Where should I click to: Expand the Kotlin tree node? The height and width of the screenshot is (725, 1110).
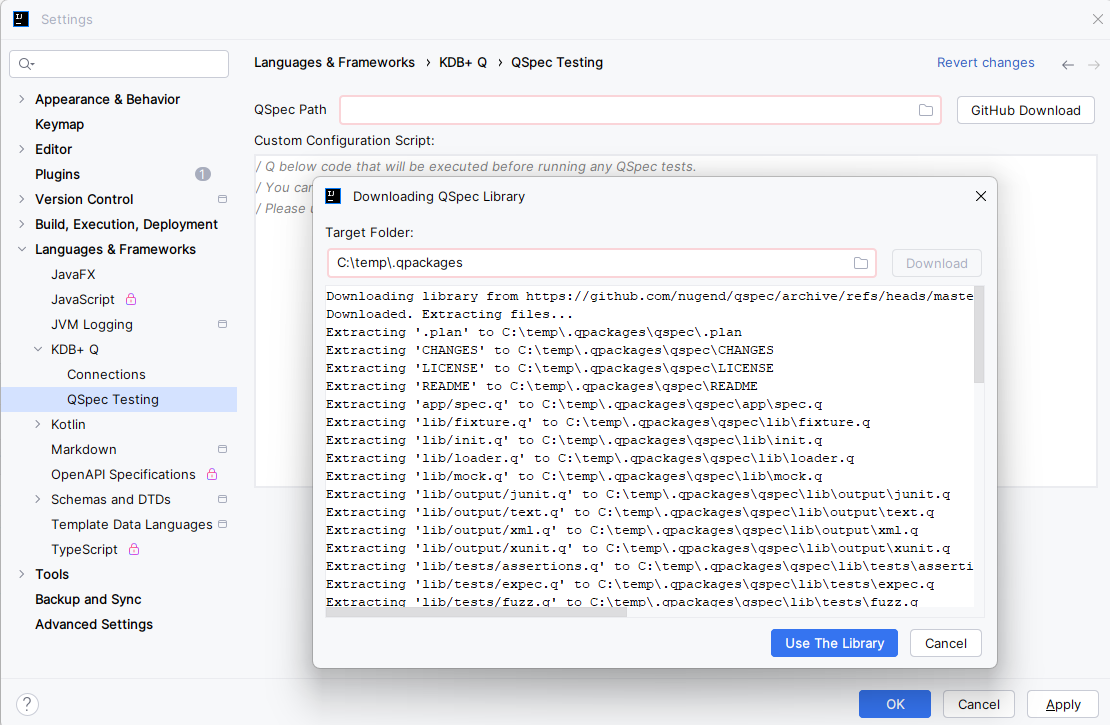pos(38,424)
